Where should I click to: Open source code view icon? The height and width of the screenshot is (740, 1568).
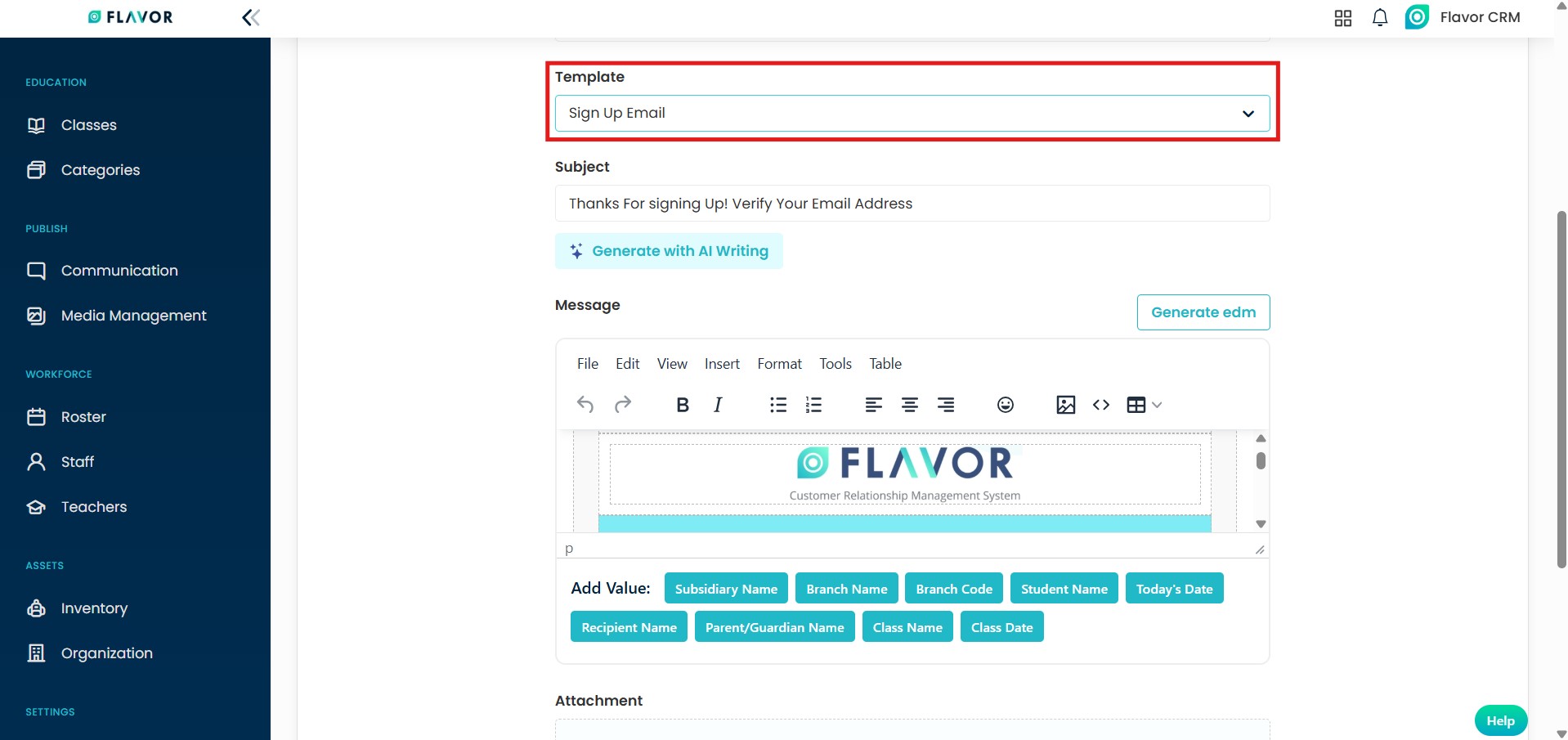pyautogui.click(x=1101, y=405)
